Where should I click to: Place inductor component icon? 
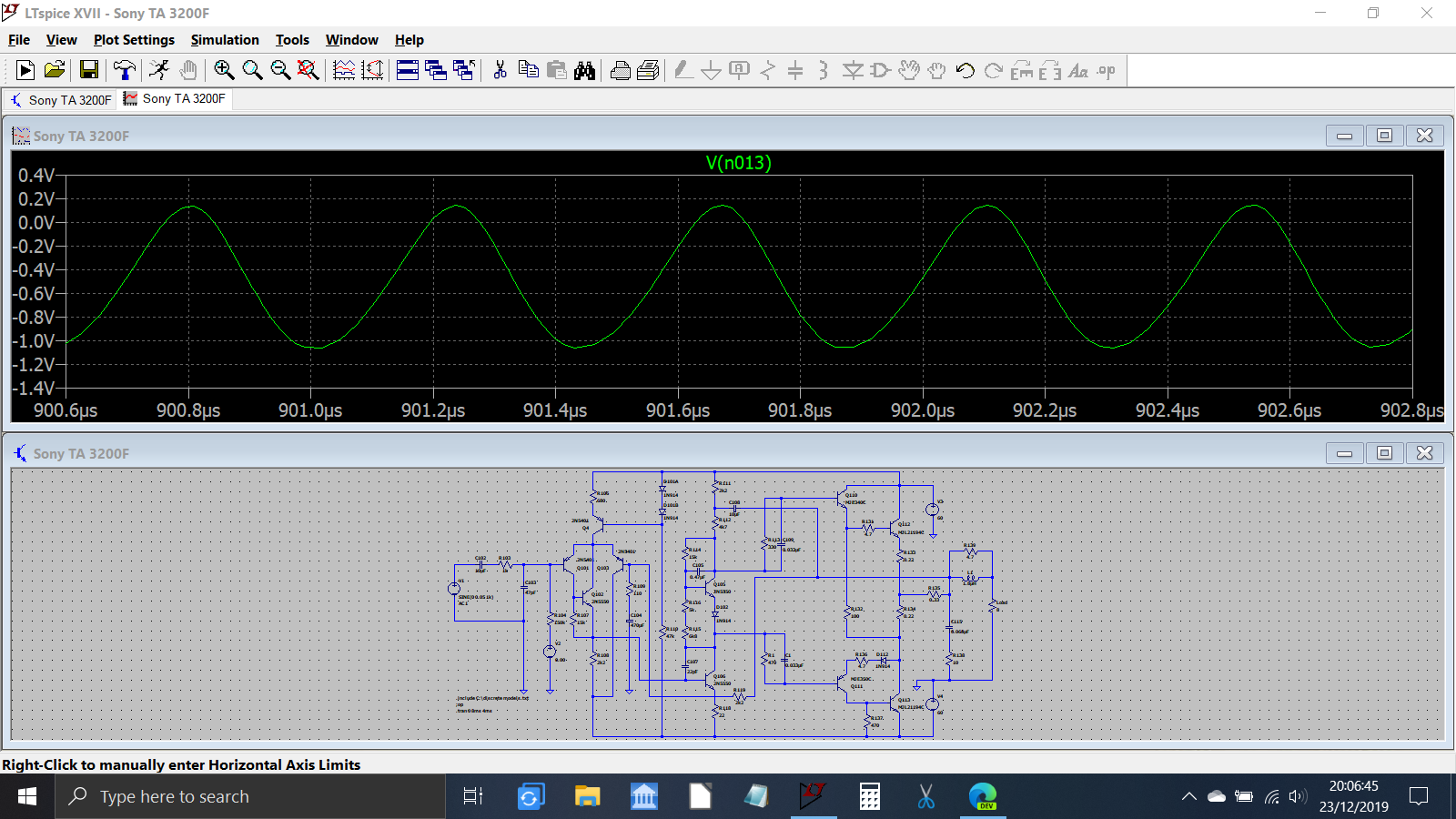click(x=824, y=70)
